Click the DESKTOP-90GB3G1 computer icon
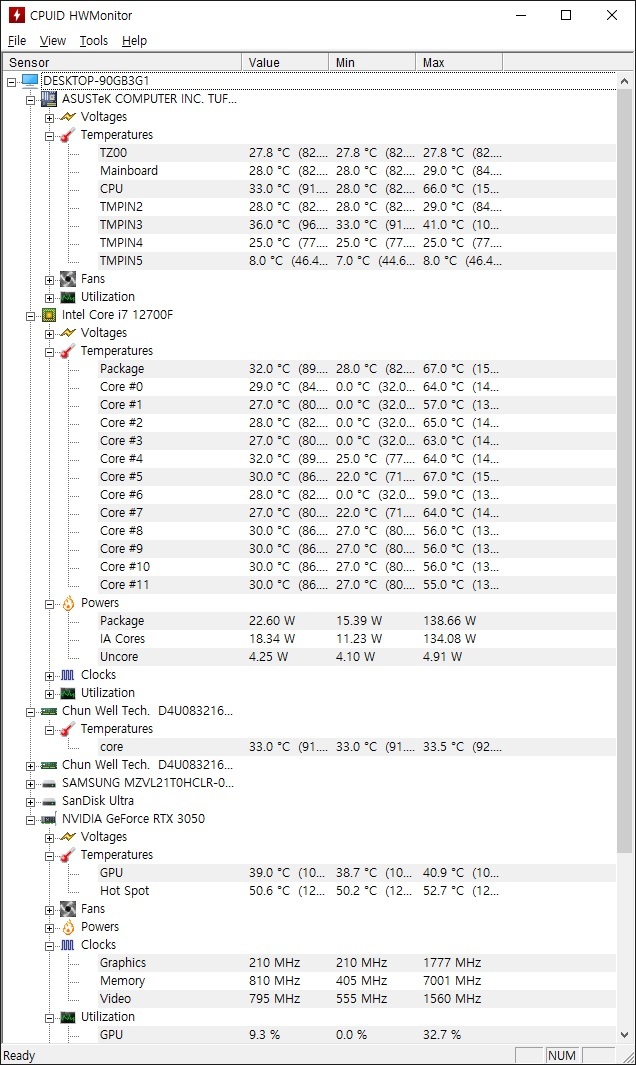636x1065 pixels. click(x=30, y=81)
